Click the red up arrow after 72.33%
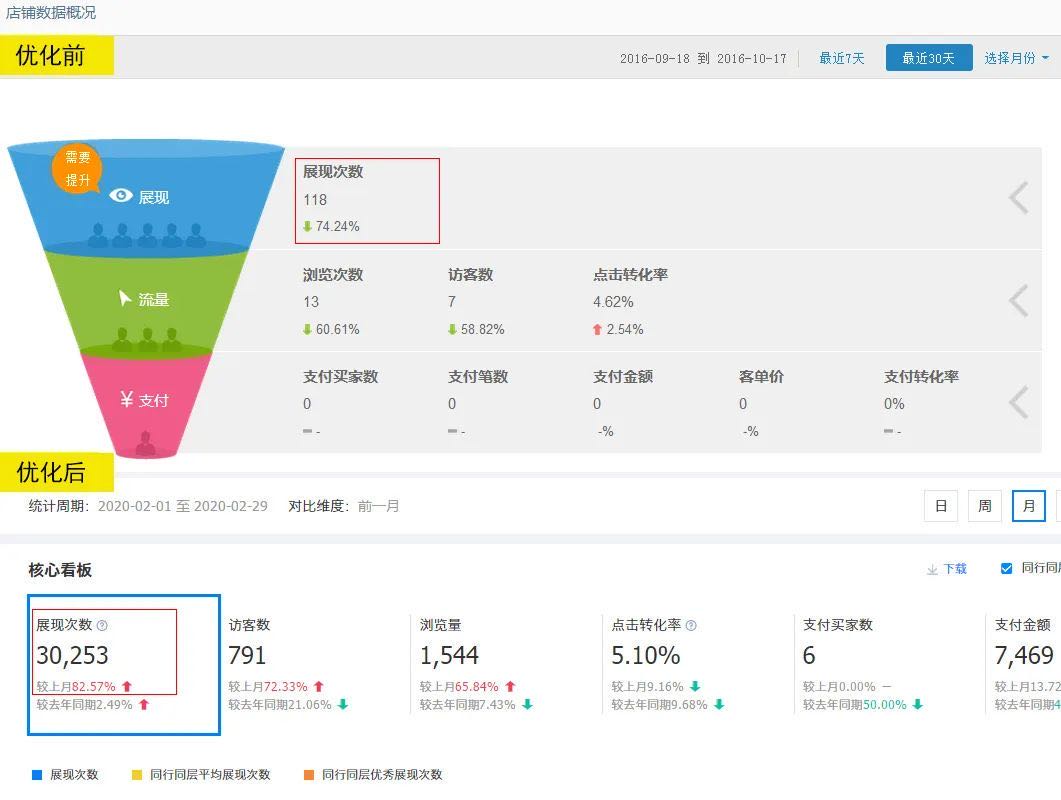 pyautogui.click(x=319, y=686)
